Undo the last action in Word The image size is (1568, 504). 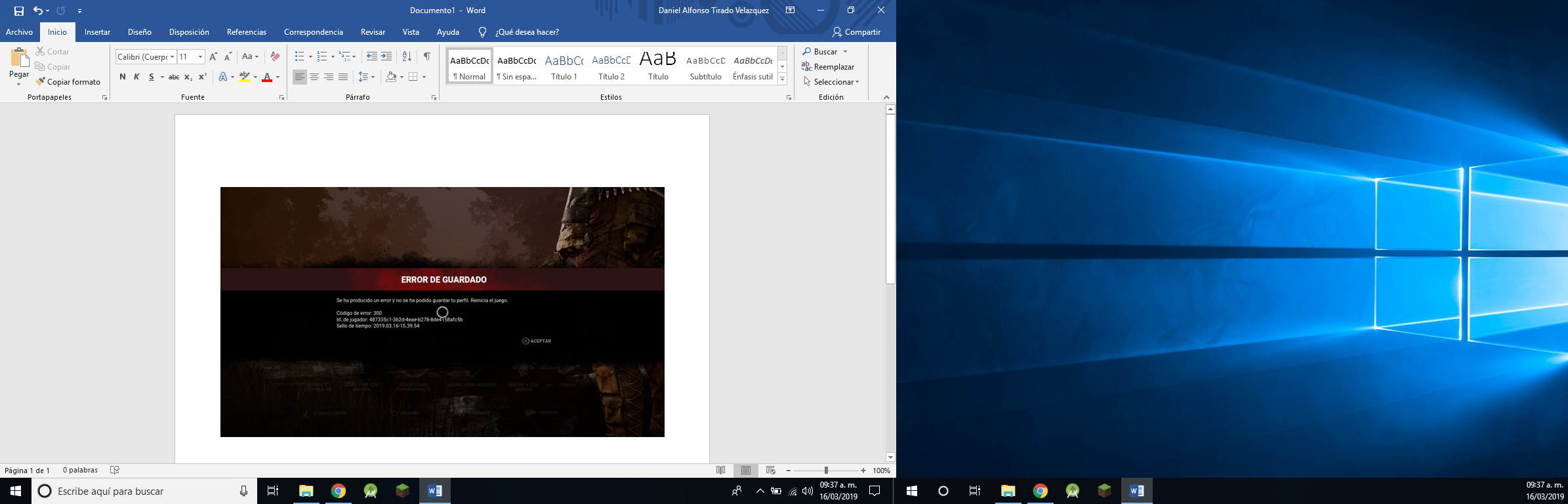click(x=38, y=11)
